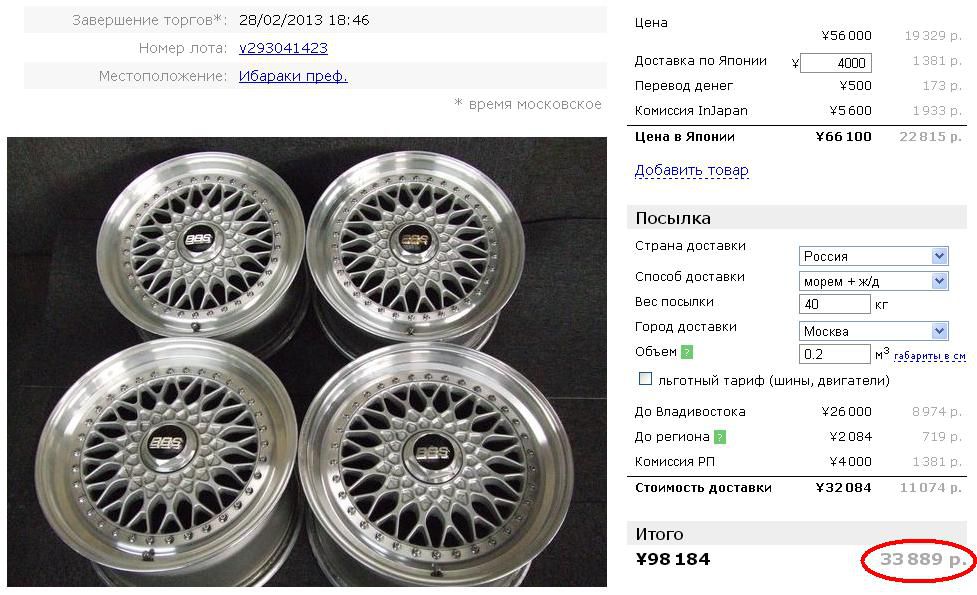Open the Город доставки dropdown arrow

click(940, 331)
